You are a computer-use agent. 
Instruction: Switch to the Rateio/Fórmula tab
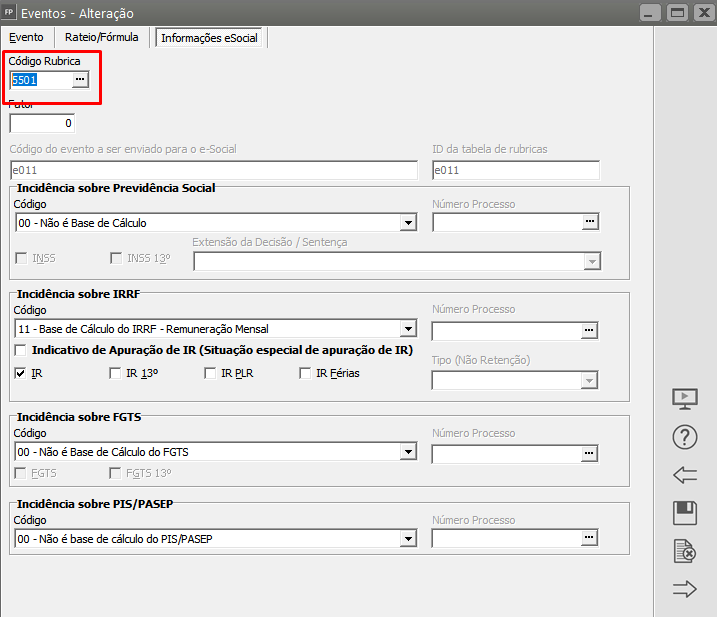pyautogui.click(x=102, y=38)
